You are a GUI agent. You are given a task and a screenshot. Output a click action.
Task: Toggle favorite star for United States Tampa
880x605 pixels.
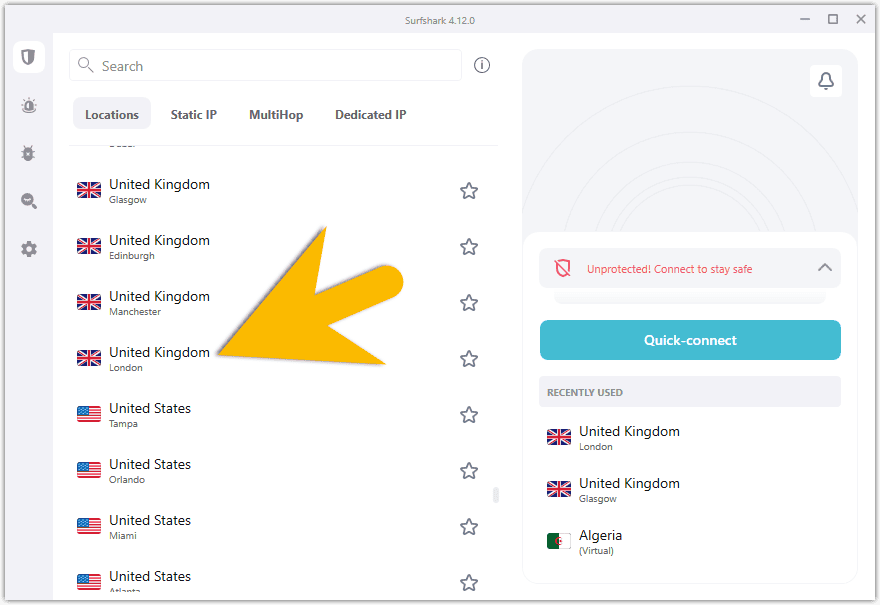(468, 415)
